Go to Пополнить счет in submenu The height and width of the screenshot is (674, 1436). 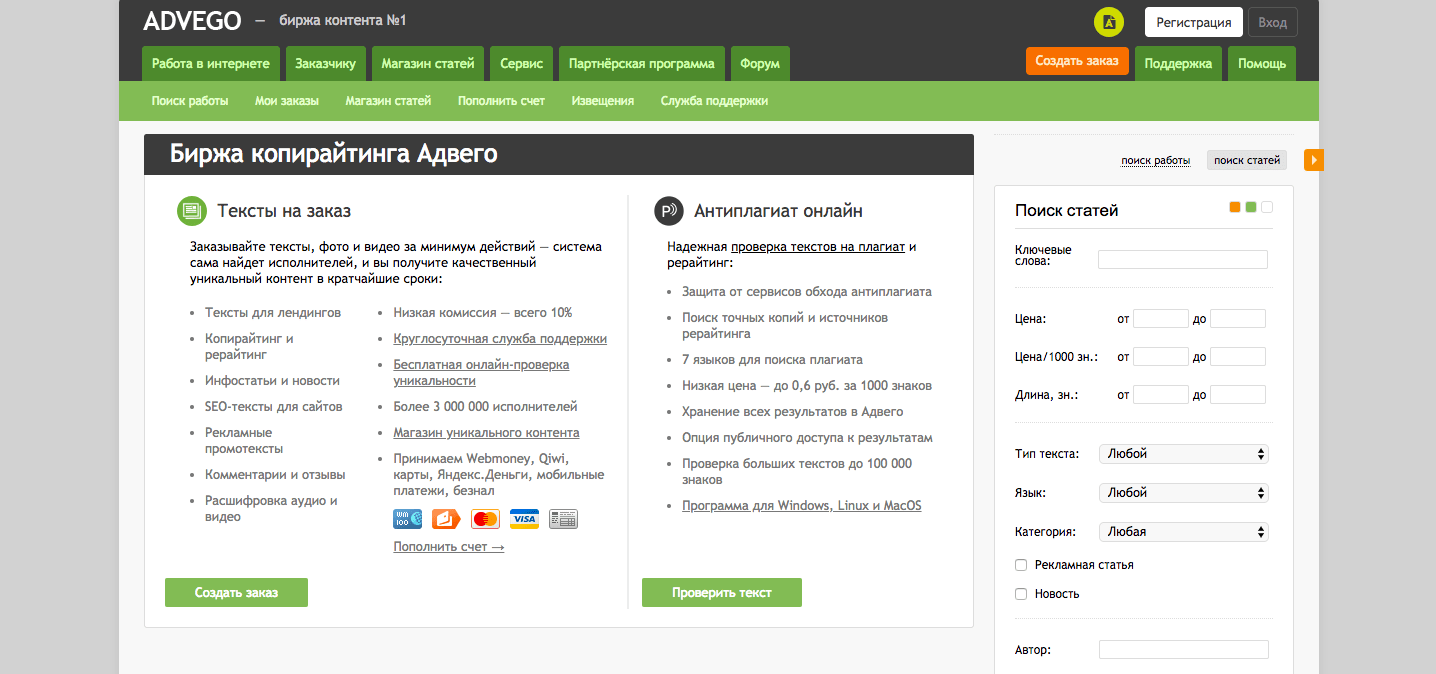coord(501,101)
